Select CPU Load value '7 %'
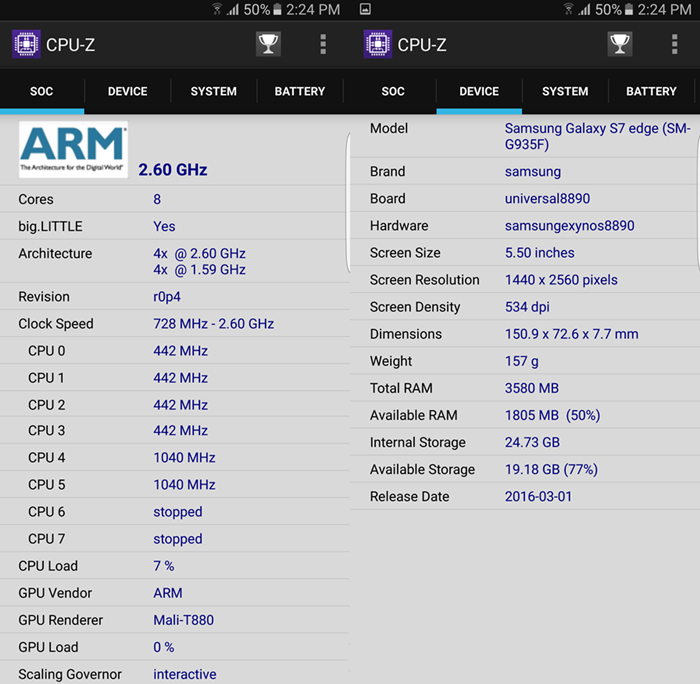700x684 pixels. (x=164, y=566)
